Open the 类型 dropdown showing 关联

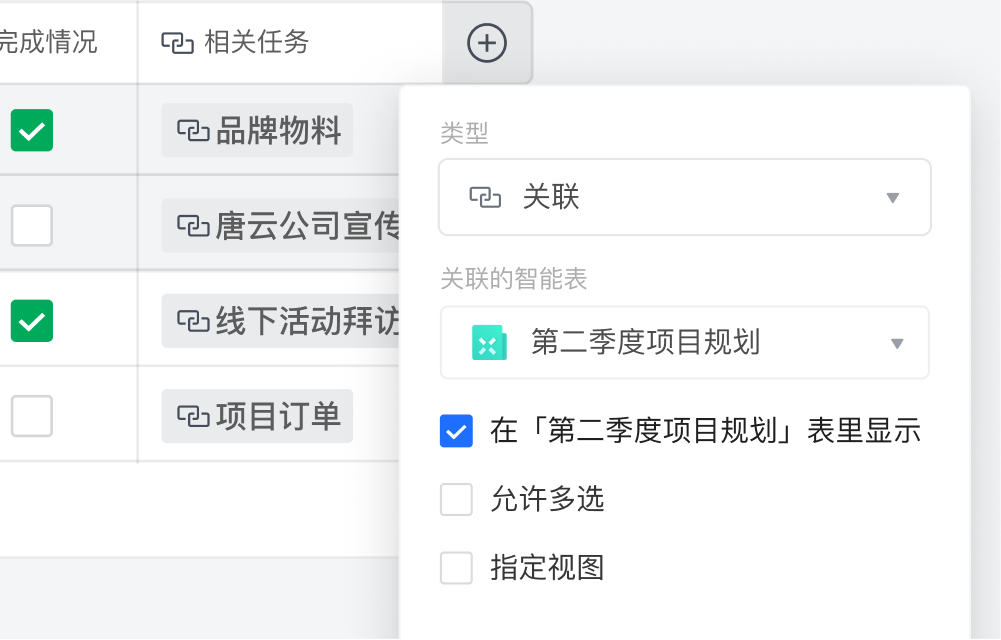pos(684,197)
